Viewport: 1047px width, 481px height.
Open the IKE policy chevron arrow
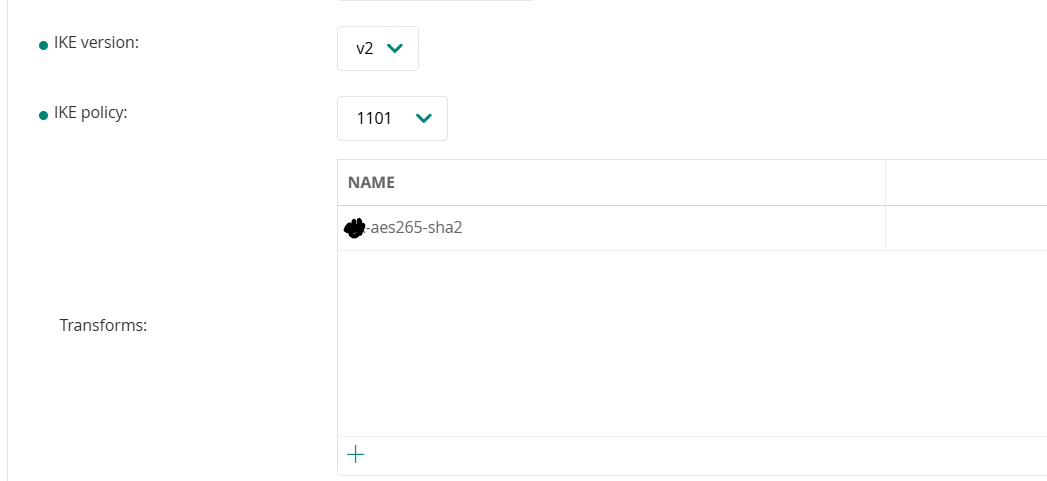click(x=423, y=119)
